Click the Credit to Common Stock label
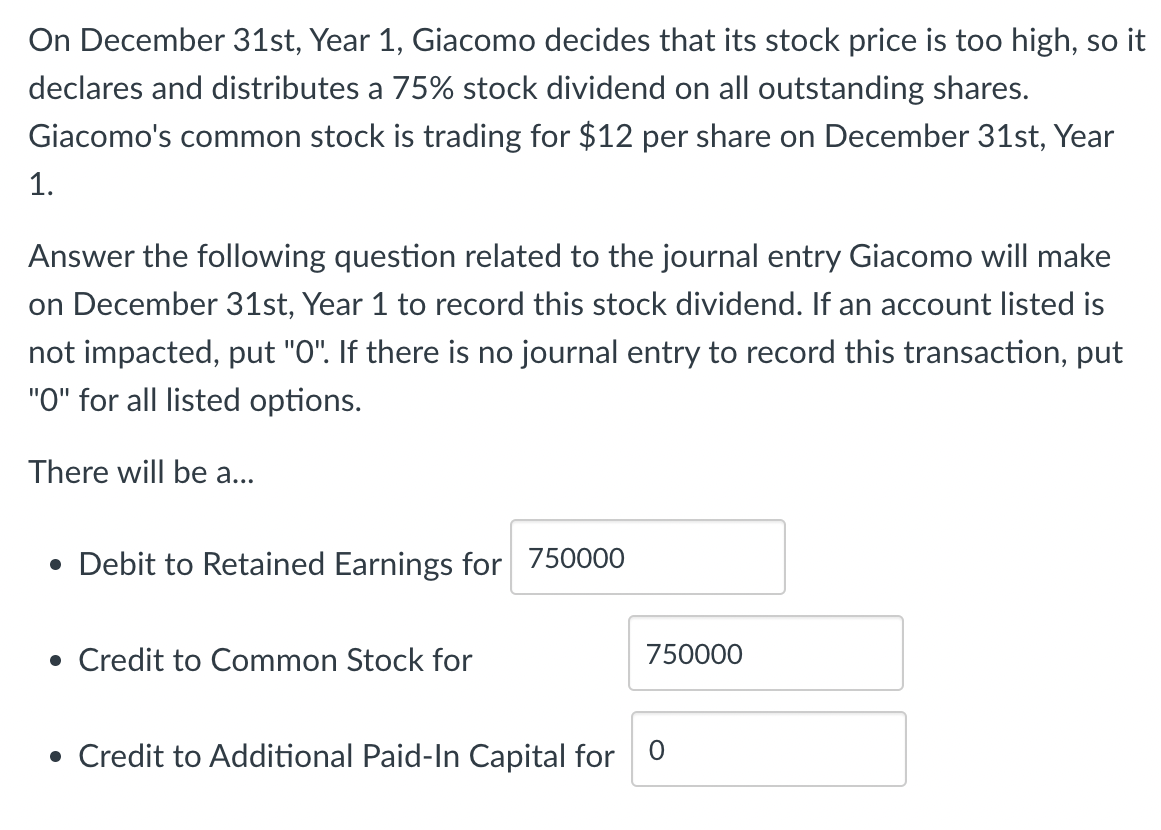The height and width of the screenshot is (830, 1161). tap(275, 660)
